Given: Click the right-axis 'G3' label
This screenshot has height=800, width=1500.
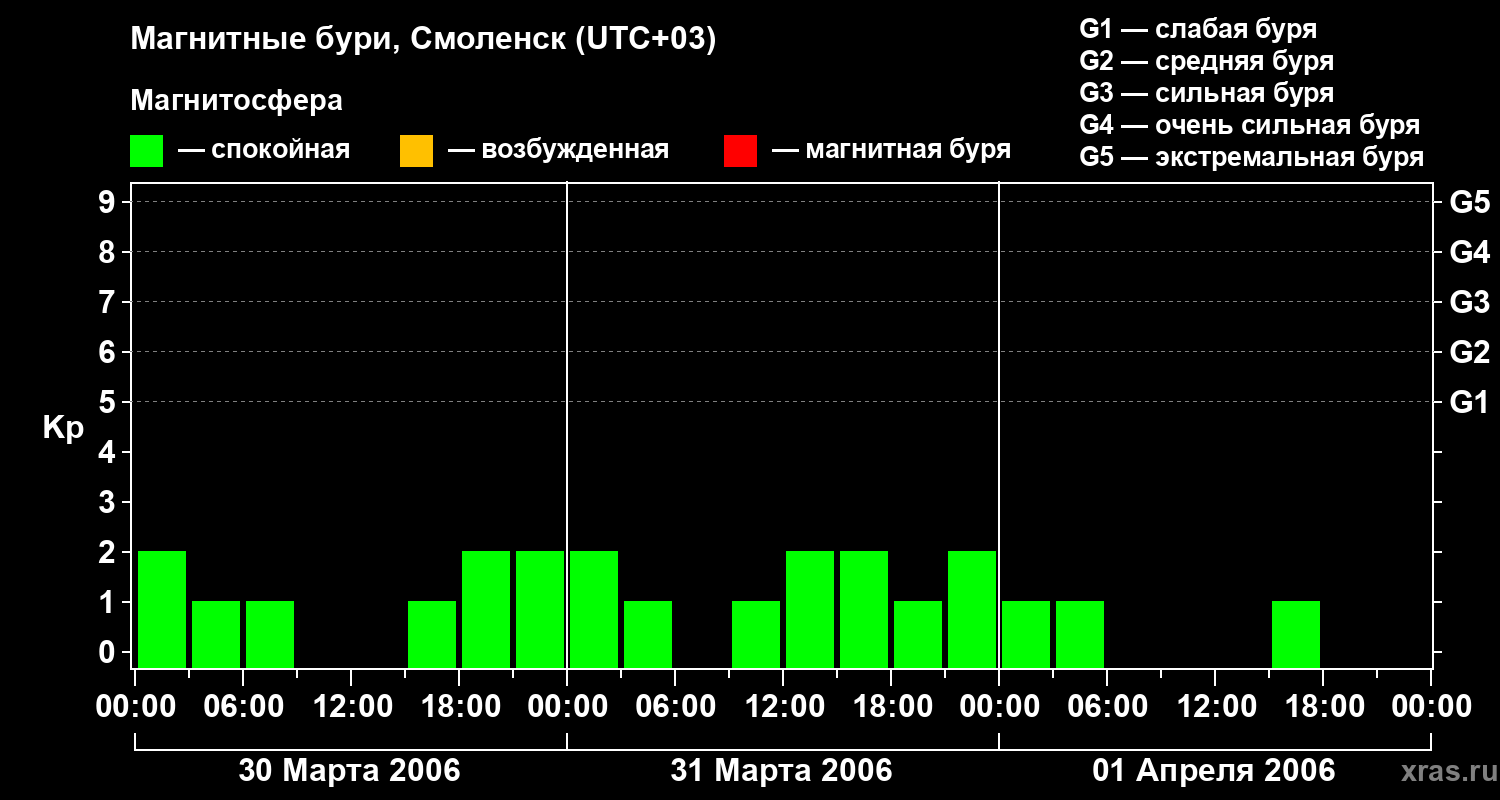Looking at the screenshot, I should 1469,302.
